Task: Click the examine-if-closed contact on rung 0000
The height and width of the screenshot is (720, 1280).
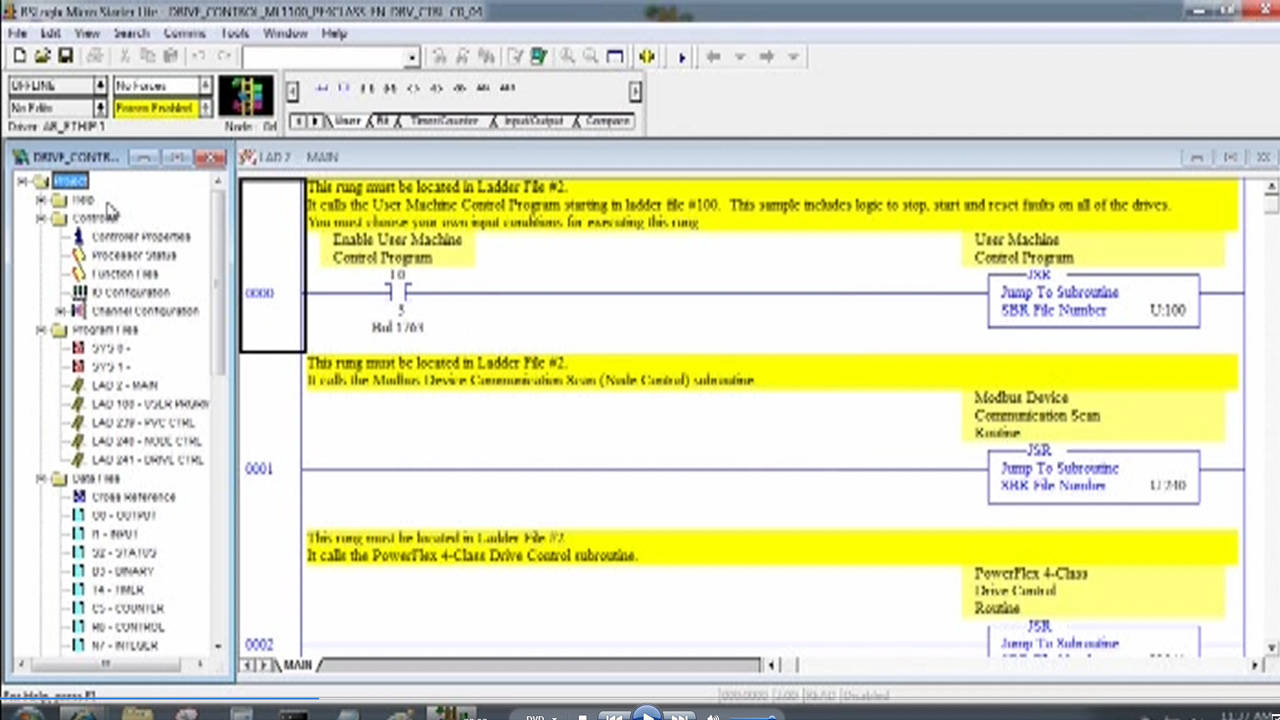Action: tap(398, 292)
